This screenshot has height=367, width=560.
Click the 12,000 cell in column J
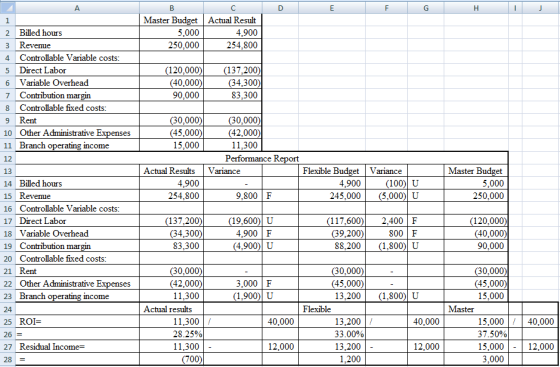[540, 347]
